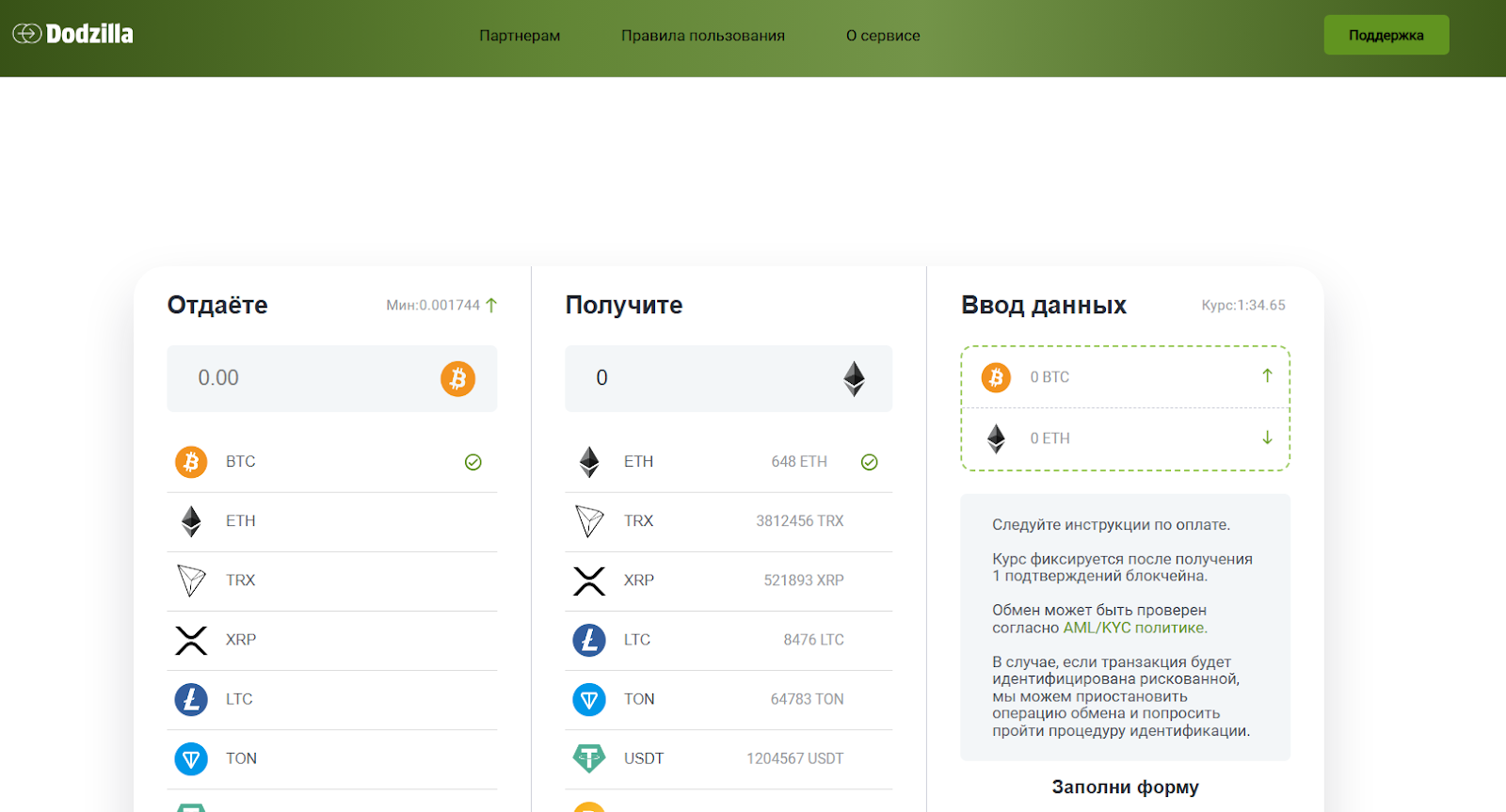
Task: Click the Dodzilla logo
Action: (x=73, y=34)
